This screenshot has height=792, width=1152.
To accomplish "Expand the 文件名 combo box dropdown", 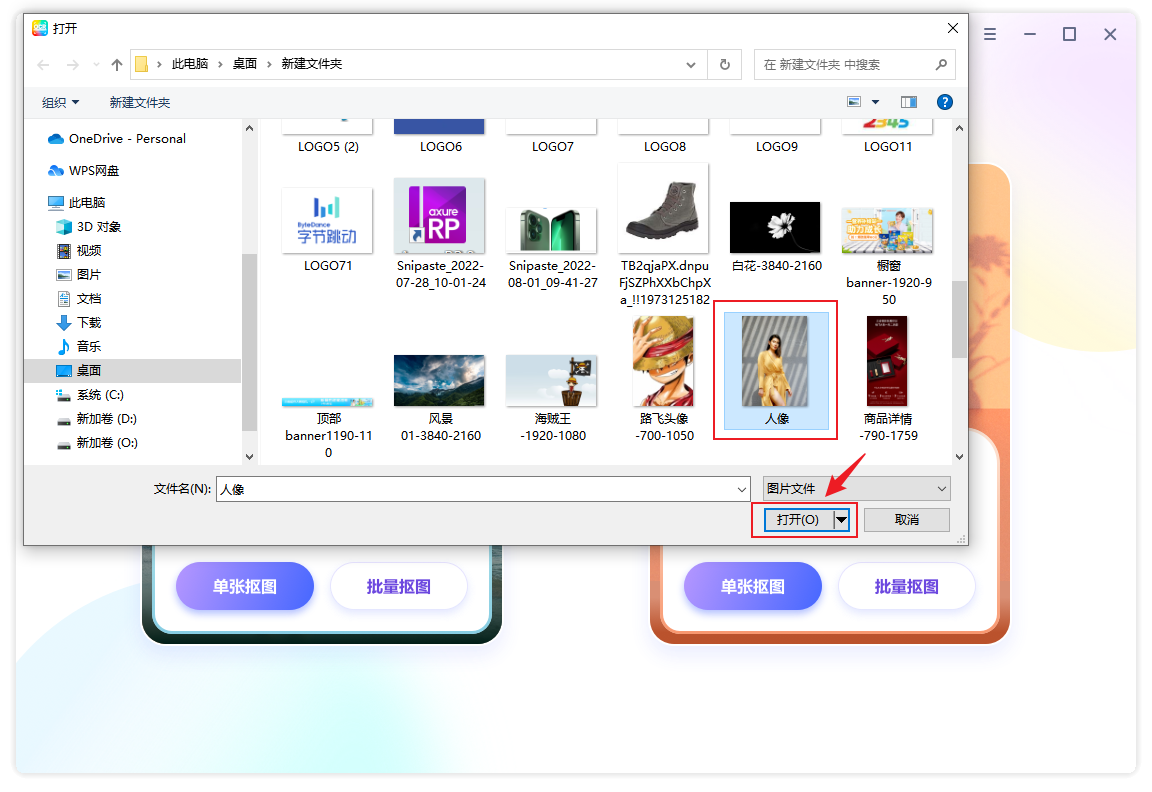I will 741,489.
